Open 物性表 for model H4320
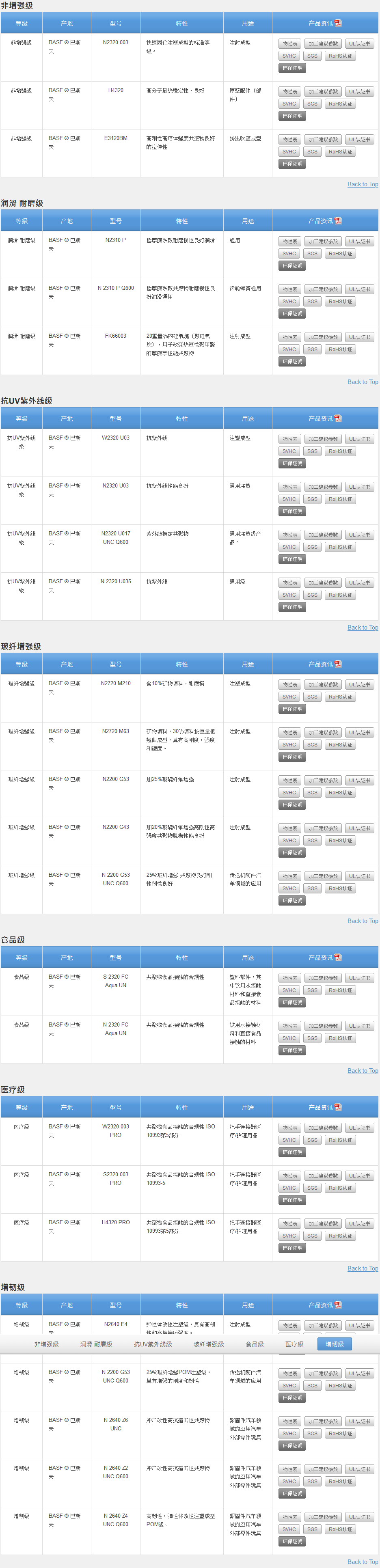 [290, 92]
